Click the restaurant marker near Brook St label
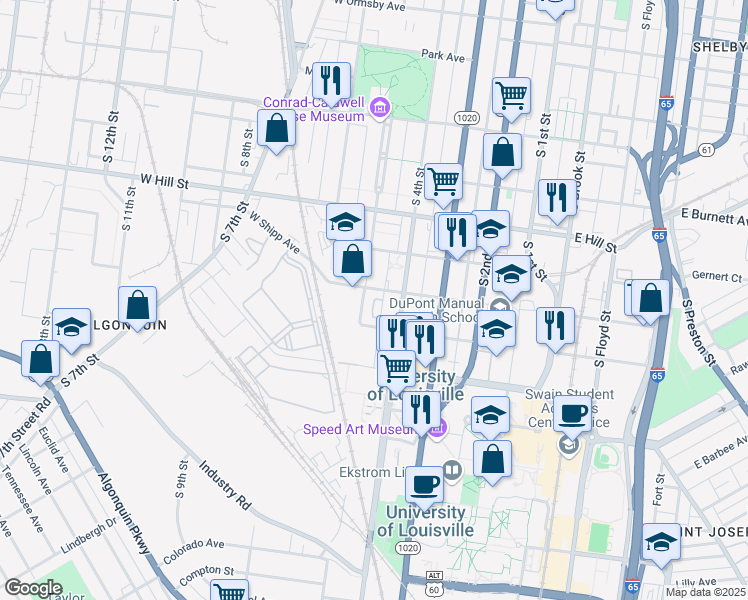748x600 pixels. pos(557,198)
